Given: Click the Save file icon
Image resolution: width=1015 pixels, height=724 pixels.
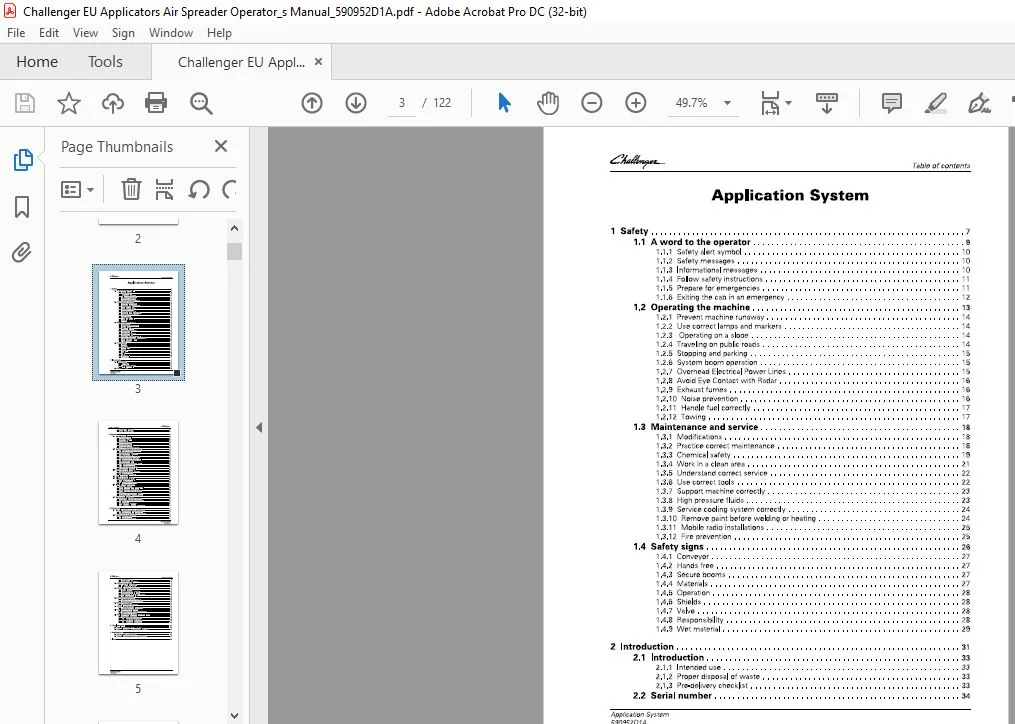Looking at the screenshot, I should [25, 103].
